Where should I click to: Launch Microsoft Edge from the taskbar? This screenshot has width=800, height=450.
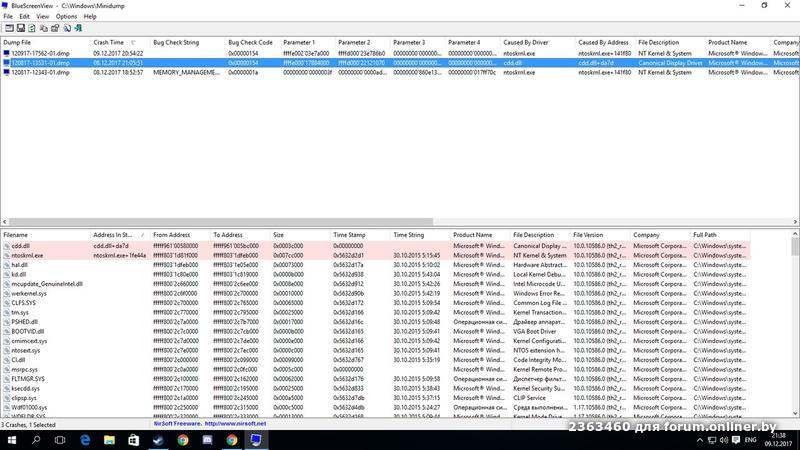[x=84, y=439]
